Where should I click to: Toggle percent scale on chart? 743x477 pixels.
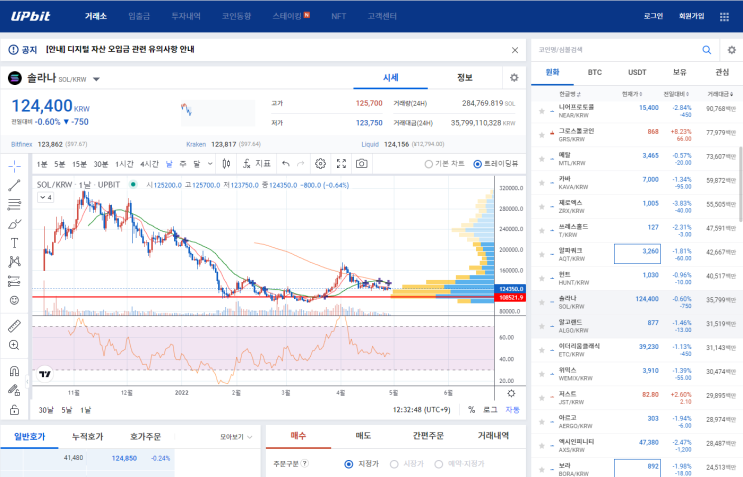[x=471, y=410]
